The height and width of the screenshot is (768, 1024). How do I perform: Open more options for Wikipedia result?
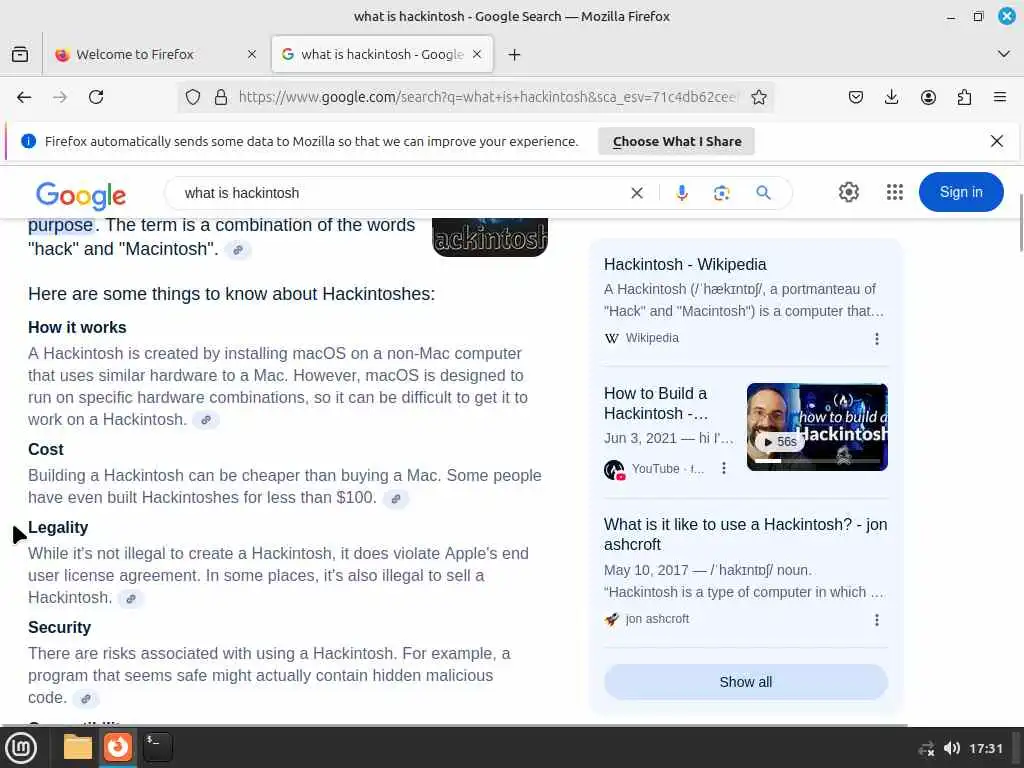pos(876,339)
